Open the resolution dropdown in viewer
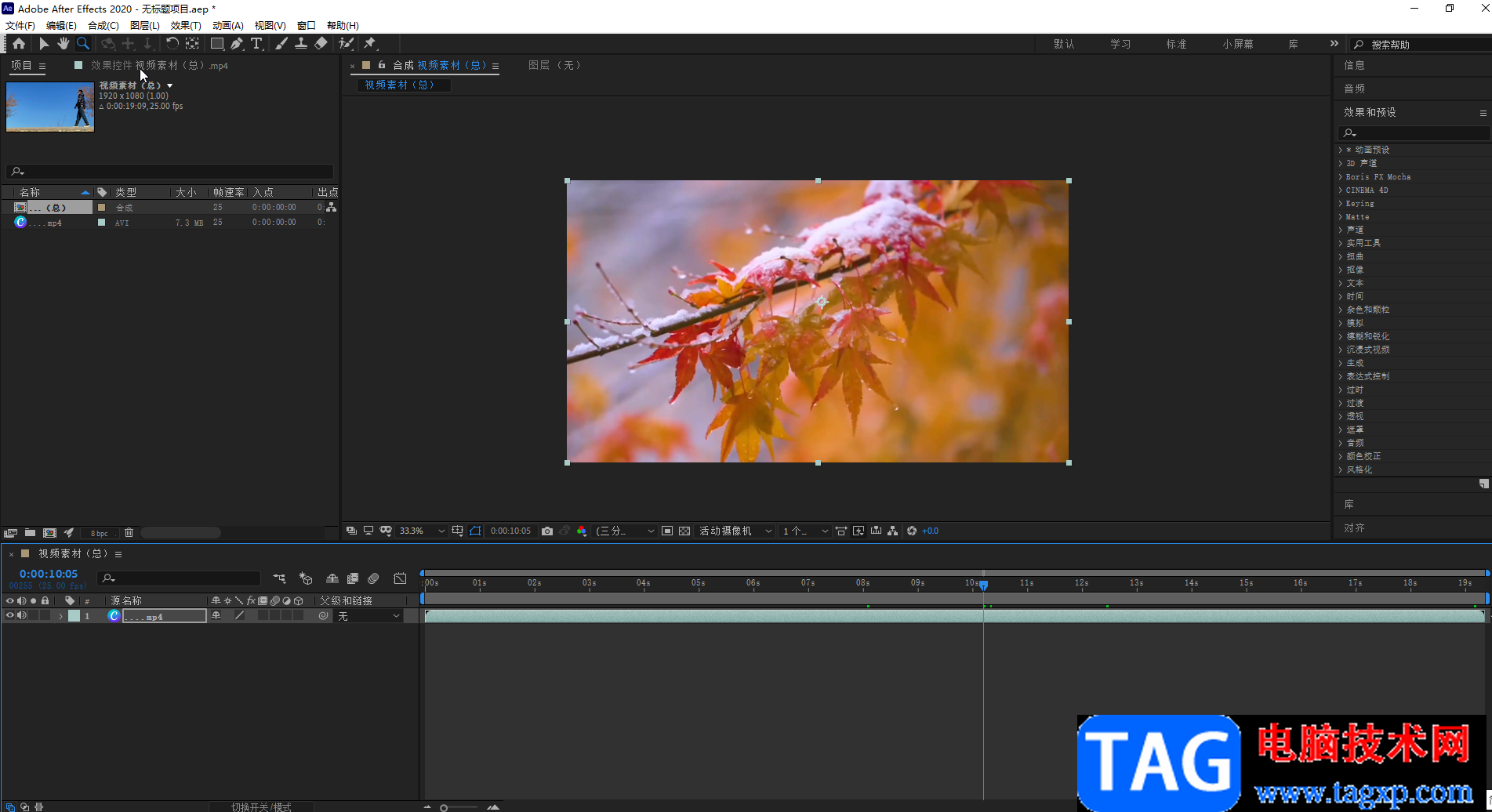1492x812 pixels. 625,531
